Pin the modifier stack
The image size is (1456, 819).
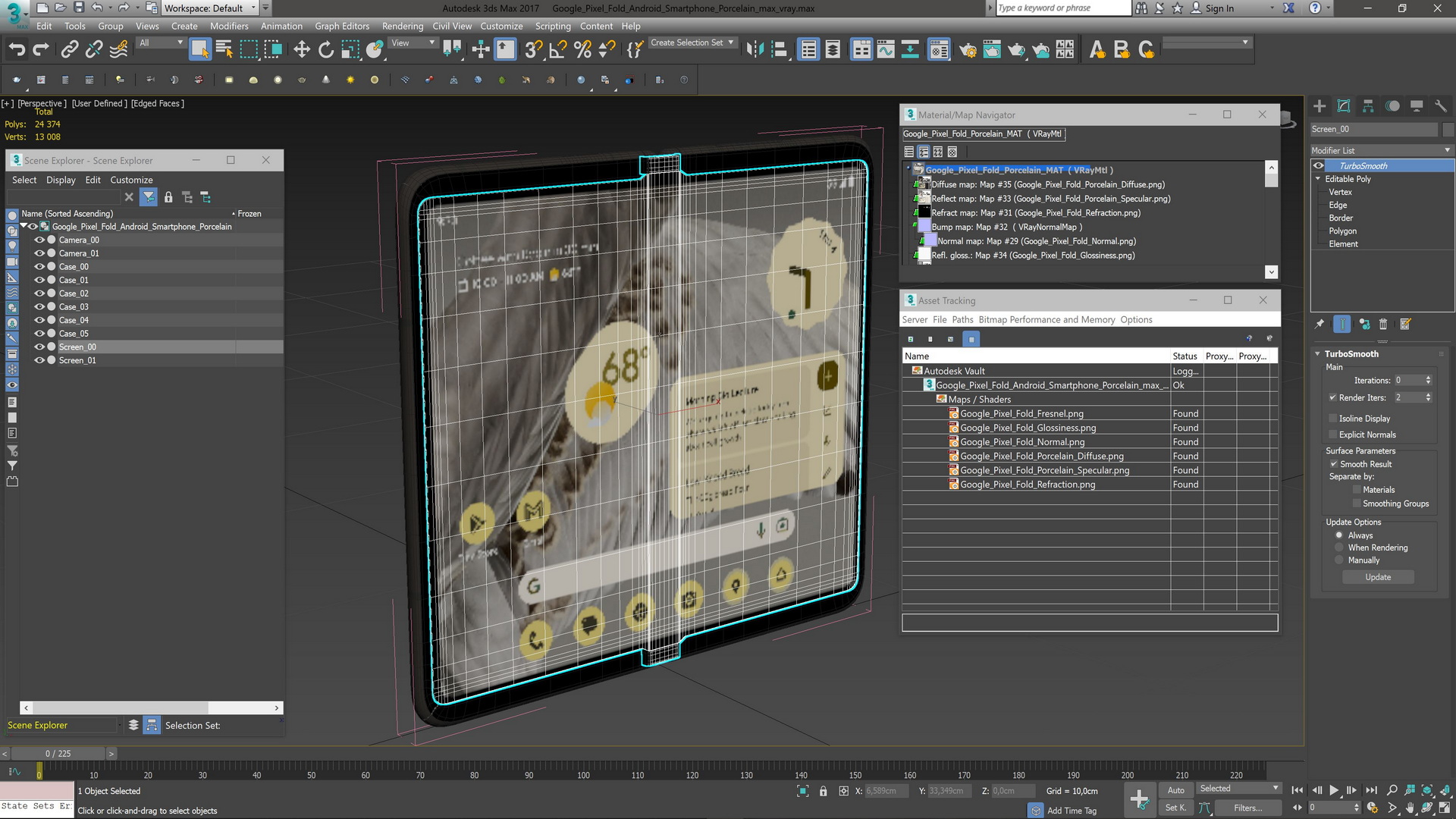click(1319, 324)
